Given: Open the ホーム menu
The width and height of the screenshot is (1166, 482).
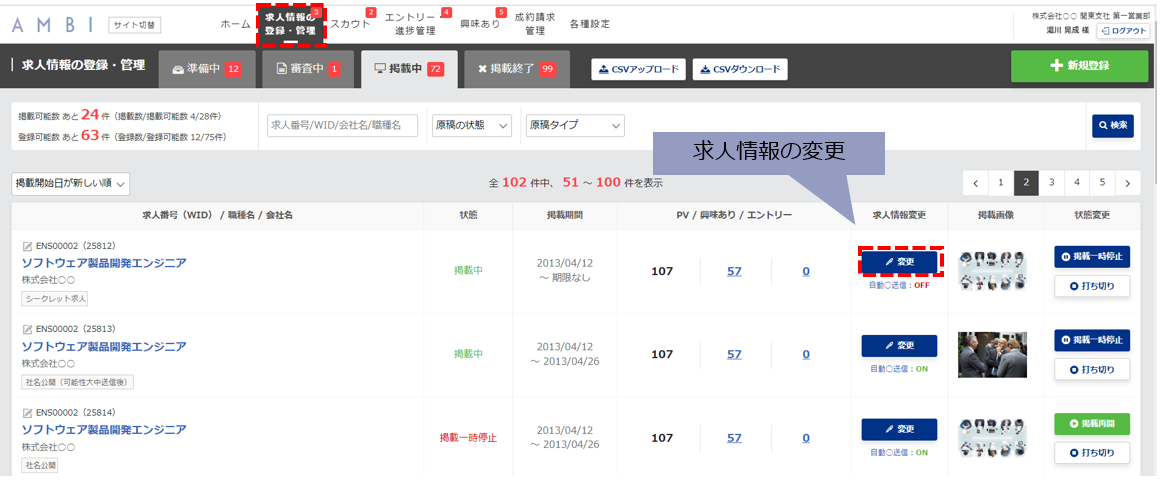Looking at the screenshot, I should [x=236, y=24].
